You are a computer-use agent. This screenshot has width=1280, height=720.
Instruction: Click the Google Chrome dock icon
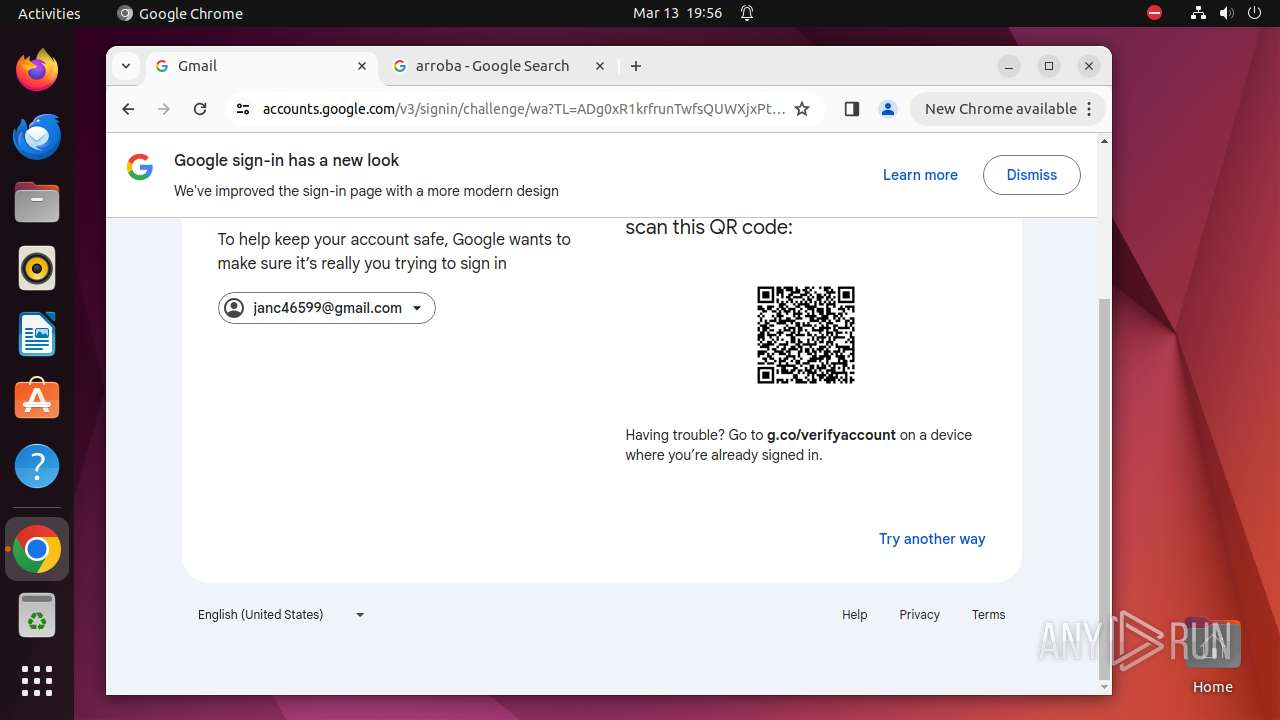point(37,549)
